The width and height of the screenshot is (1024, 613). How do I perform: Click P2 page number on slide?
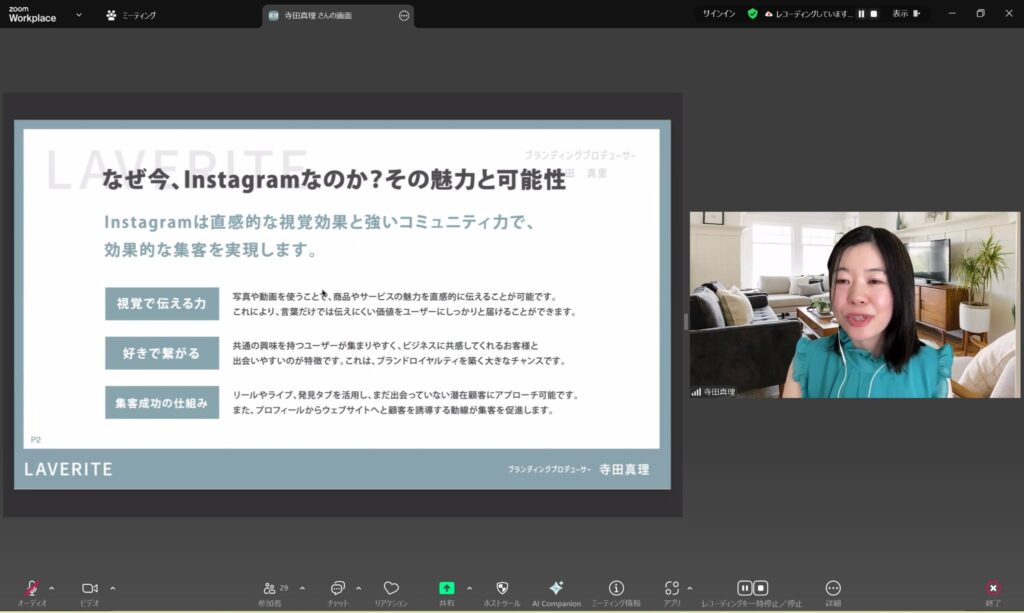pyautogui.click(x=36, y=440)
